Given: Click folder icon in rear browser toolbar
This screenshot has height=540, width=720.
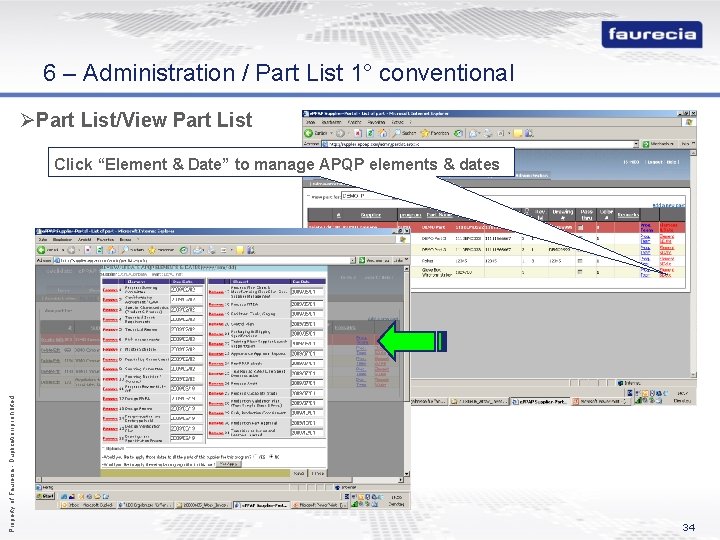Looking at the screenshot, I should (x=518, y=134).
